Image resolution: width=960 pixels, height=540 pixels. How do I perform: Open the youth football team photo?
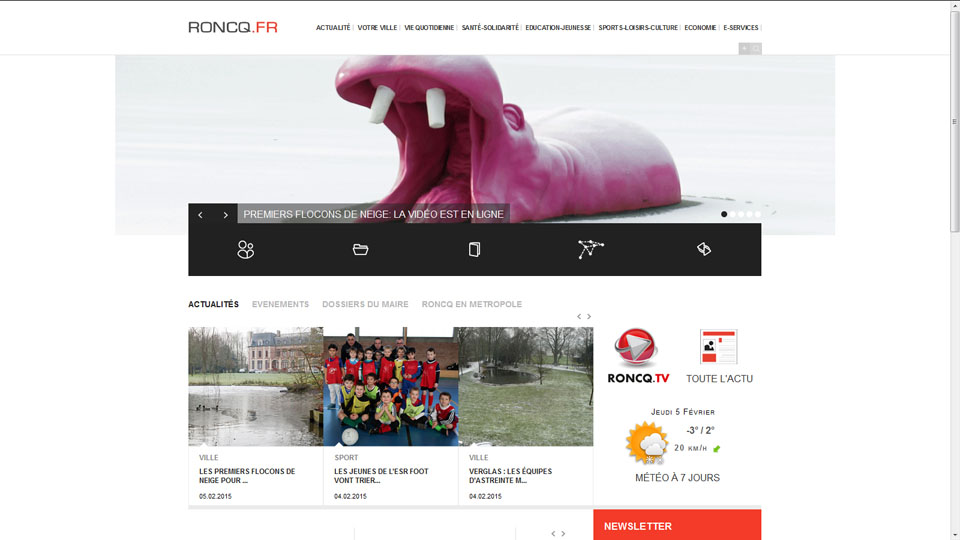(x=391, y=386)
